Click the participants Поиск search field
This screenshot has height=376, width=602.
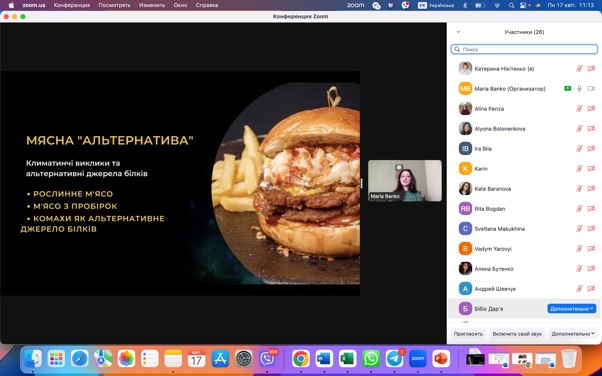click(x=524, y=49)
